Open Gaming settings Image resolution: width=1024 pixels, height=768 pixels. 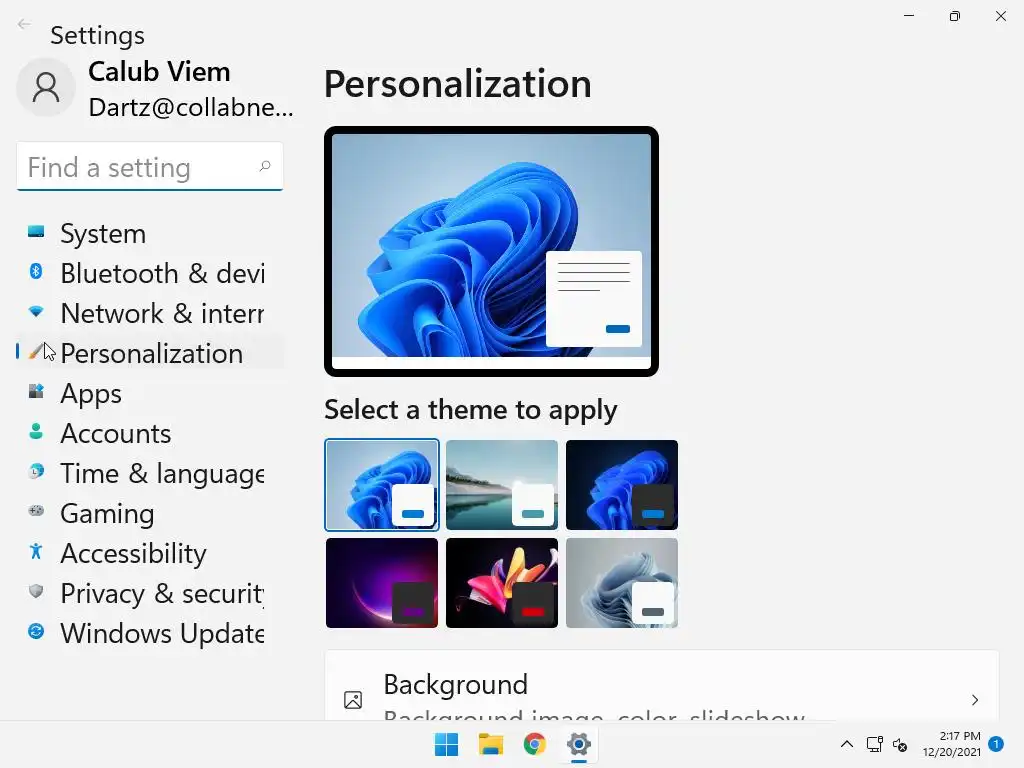(x=150, y=513)
